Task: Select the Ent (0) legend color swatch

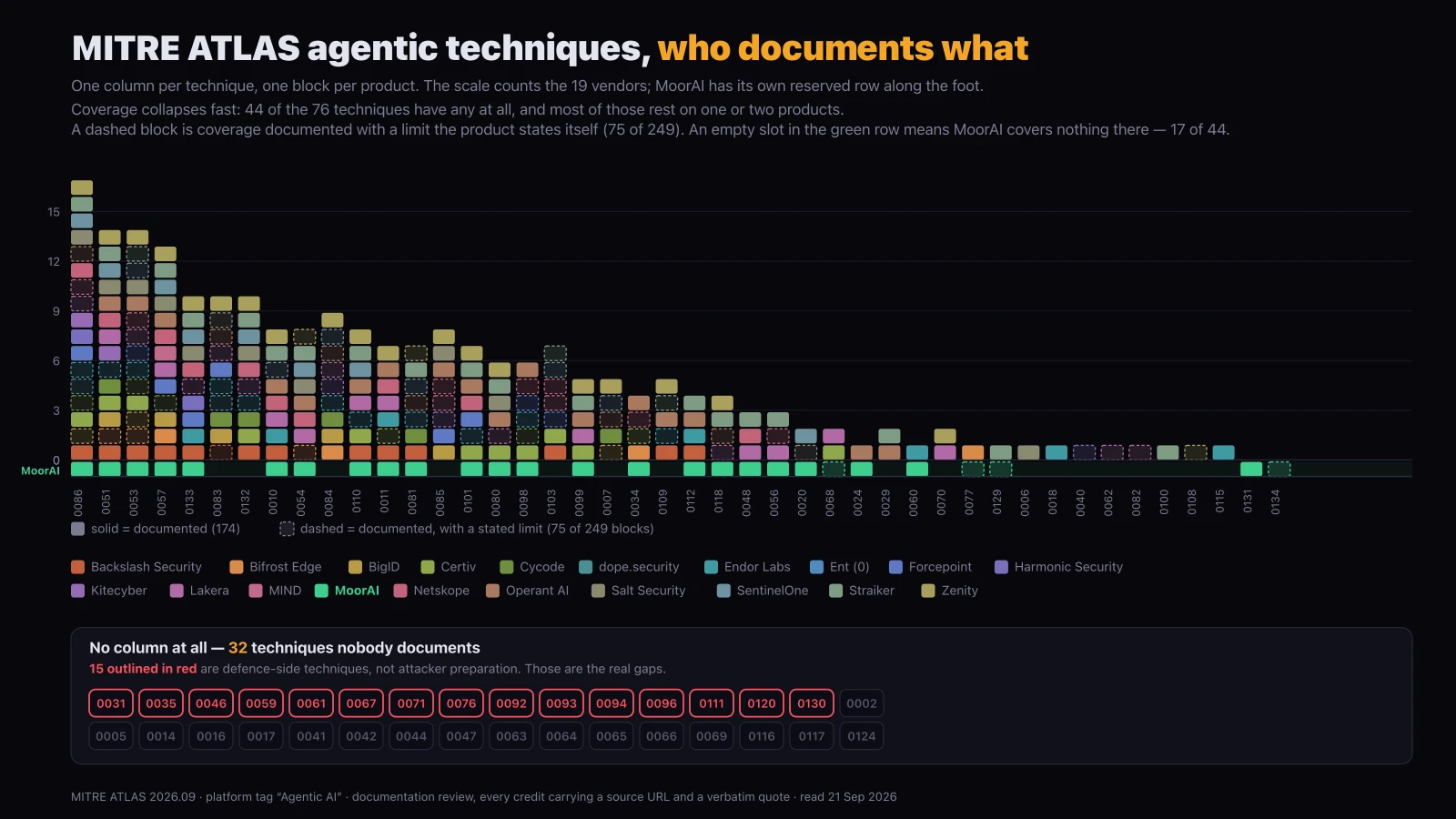Action: [x=817, y=567]
